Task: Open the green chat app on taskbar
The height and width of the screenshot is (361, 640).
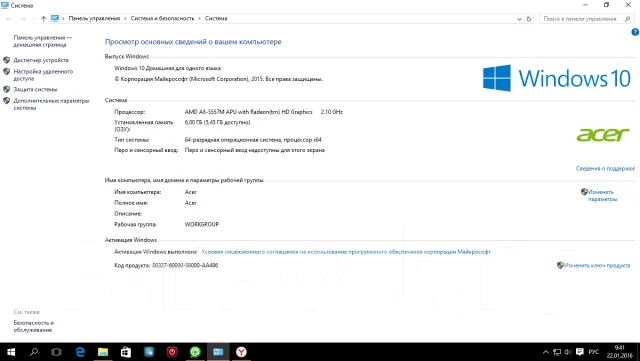Action: [195, 352]
